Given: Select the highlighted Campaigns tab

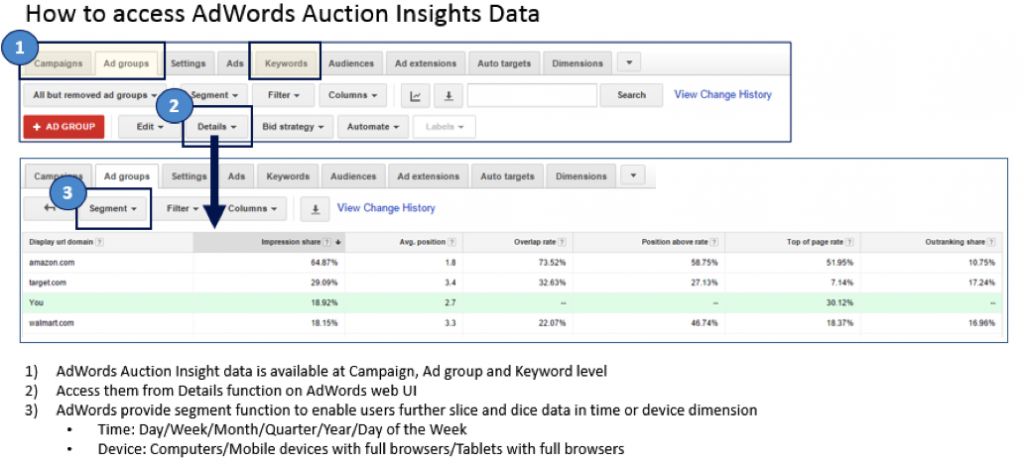Looking at the screenshot, I should point(58,63).
